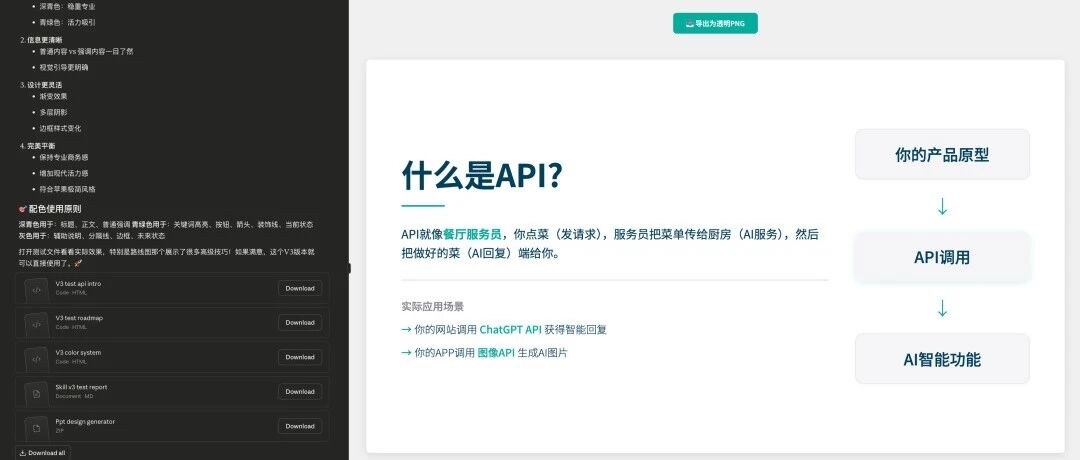Image resolution: width=1080 pixels, height=460 pixels.
Task: Click the export as transparent PNG button
Action: coord(715,23)
